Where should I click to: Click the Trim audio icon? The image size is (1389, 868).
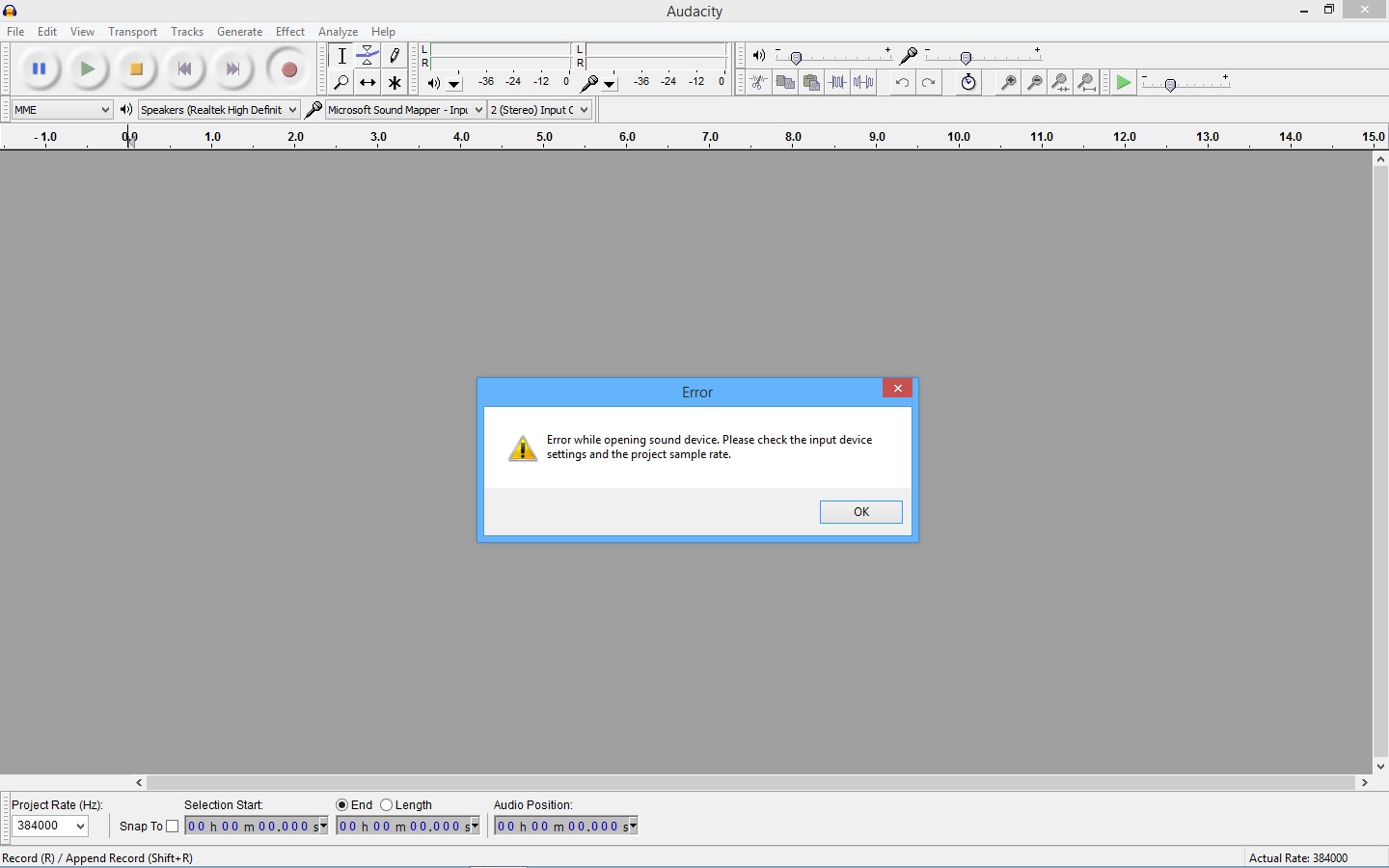pyautogui.click(x=837, y=83)
